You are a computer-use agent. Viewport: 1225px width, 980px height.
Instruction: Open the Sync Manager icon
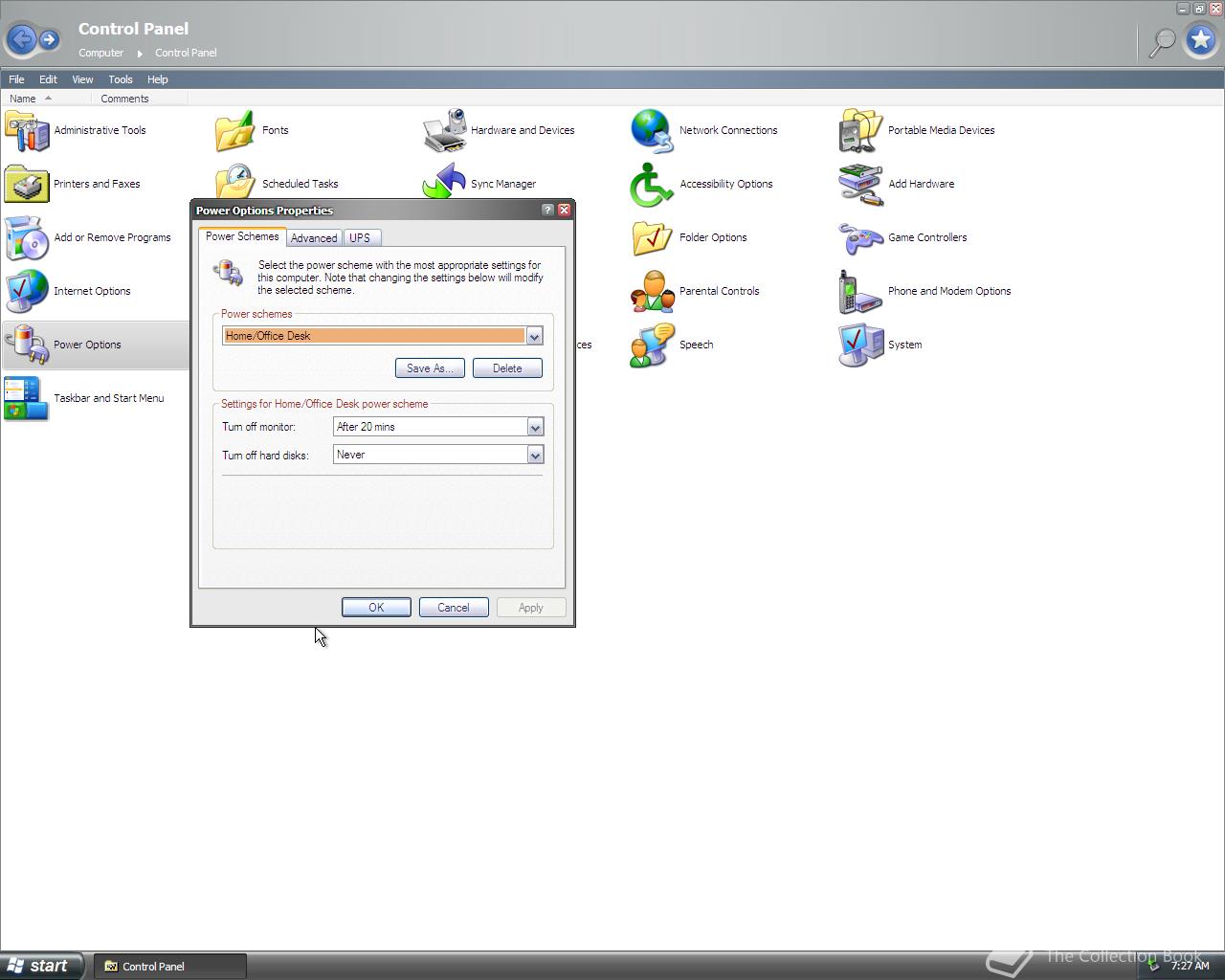444,181
